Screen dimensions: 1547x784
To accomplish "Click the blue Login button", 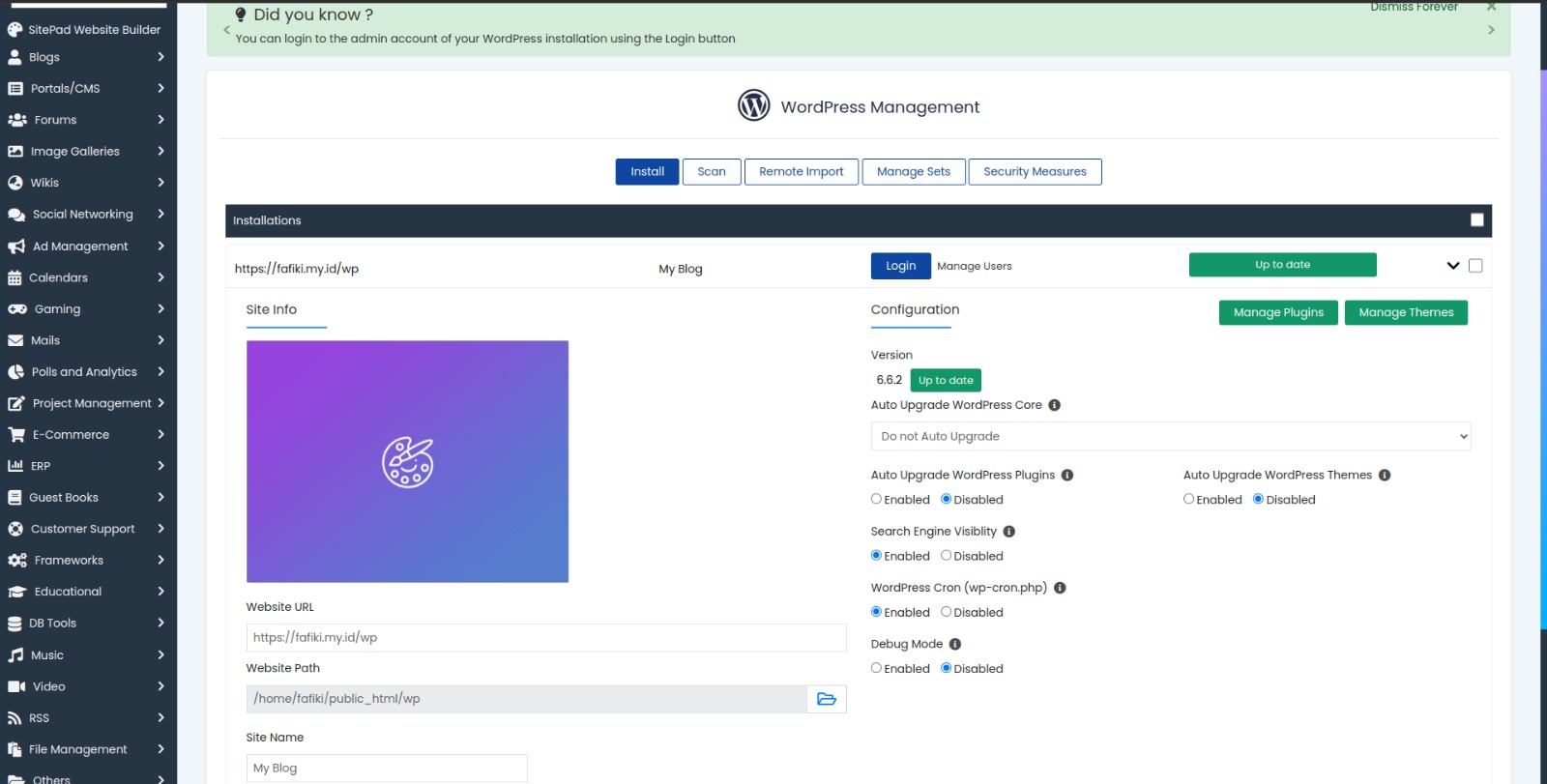I will pyautogui.click(x=901, y=266).
